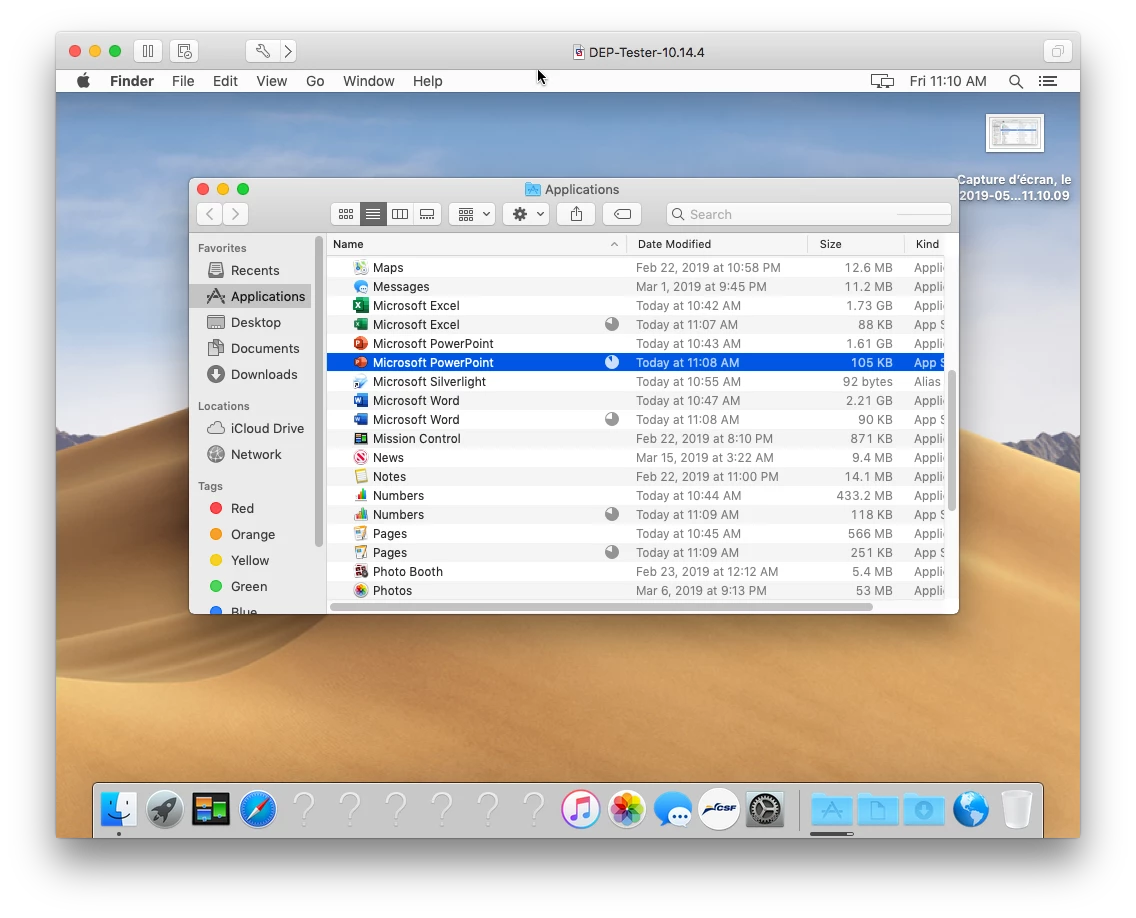Open the Trash in the Dock
Image resolution: width=1136 pixels, height=918 pixels.
click(x=1016, y=809)
